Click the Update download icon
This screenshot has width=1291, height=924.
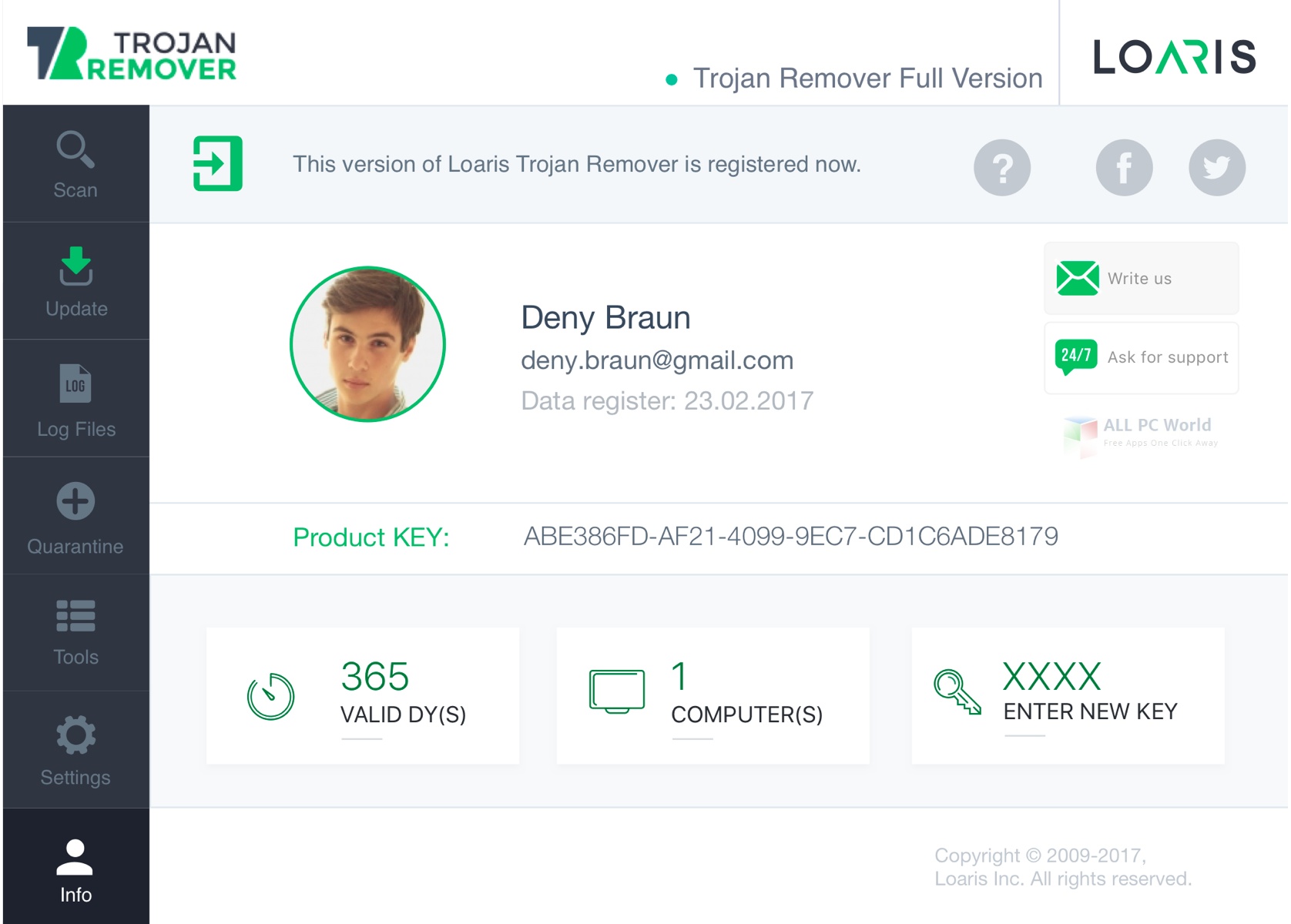tap(75, 267)
